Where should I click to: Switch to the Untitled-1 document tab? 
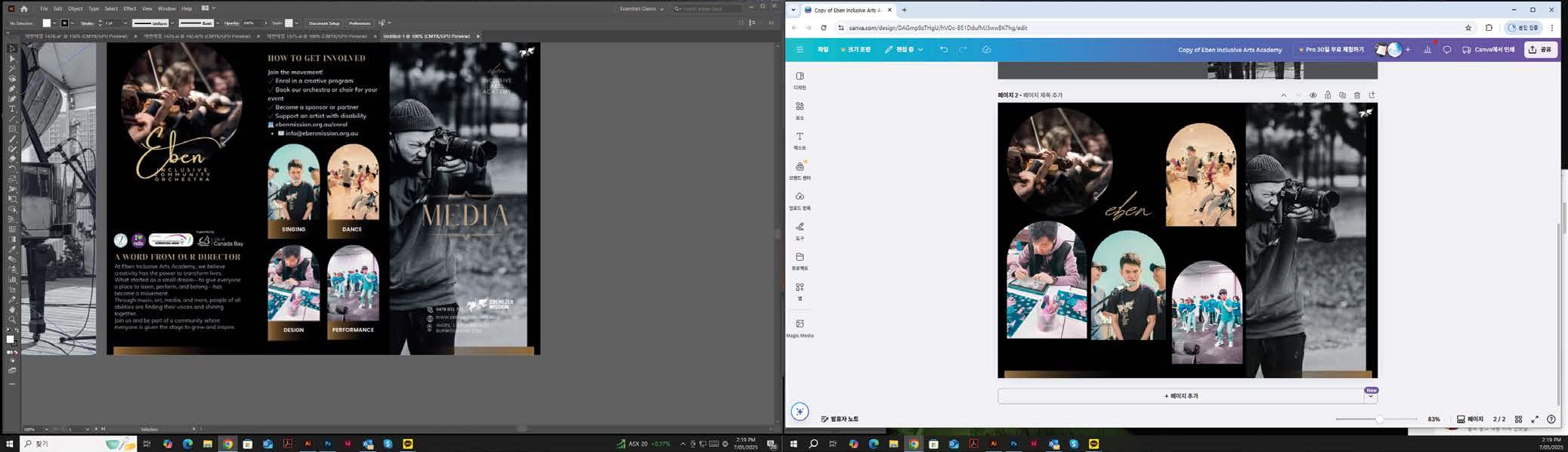pyautogui.click(x=427, y=36)
